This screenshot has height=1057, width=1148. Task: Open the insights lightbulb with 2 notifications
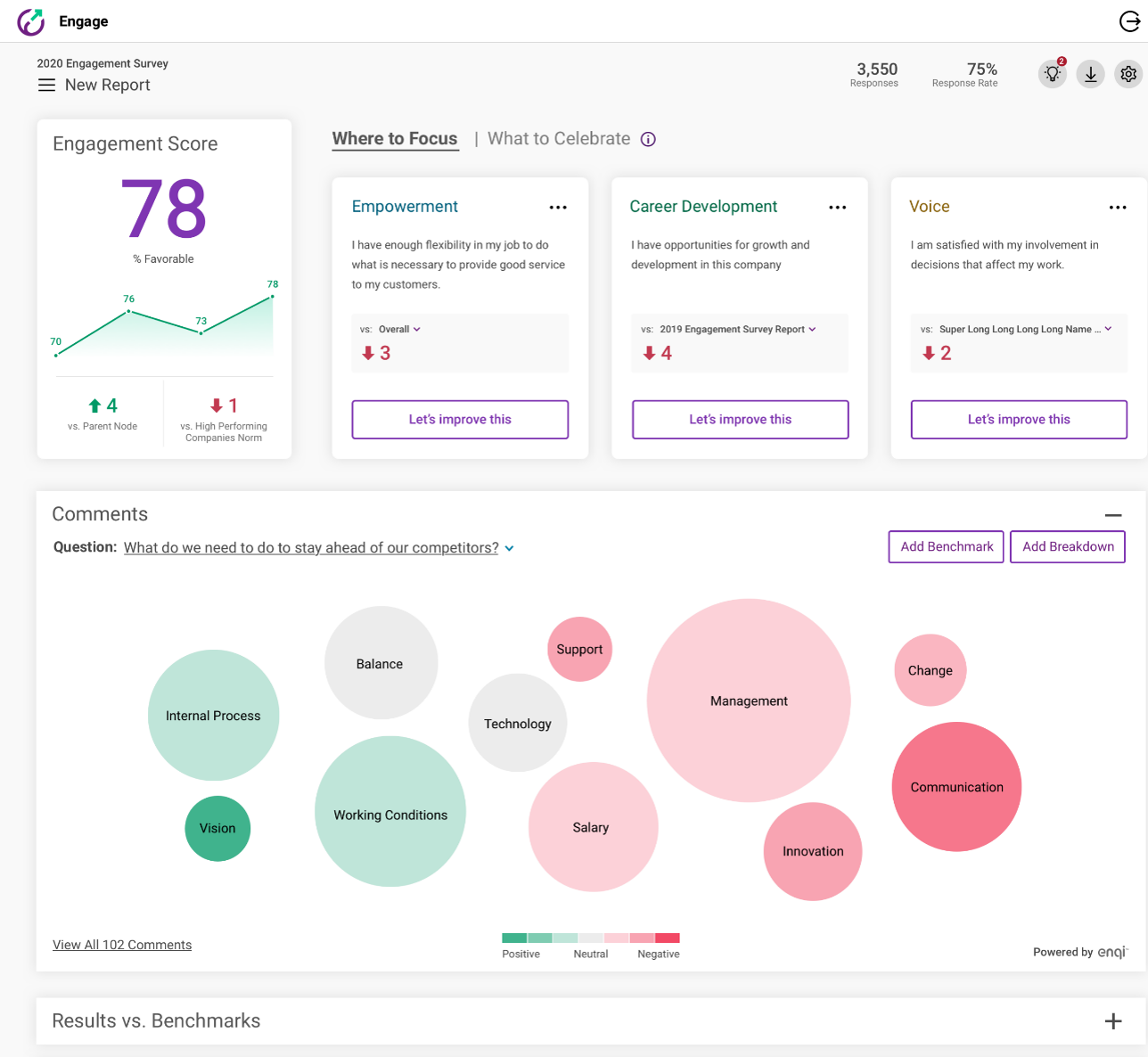pos(1052,73)
